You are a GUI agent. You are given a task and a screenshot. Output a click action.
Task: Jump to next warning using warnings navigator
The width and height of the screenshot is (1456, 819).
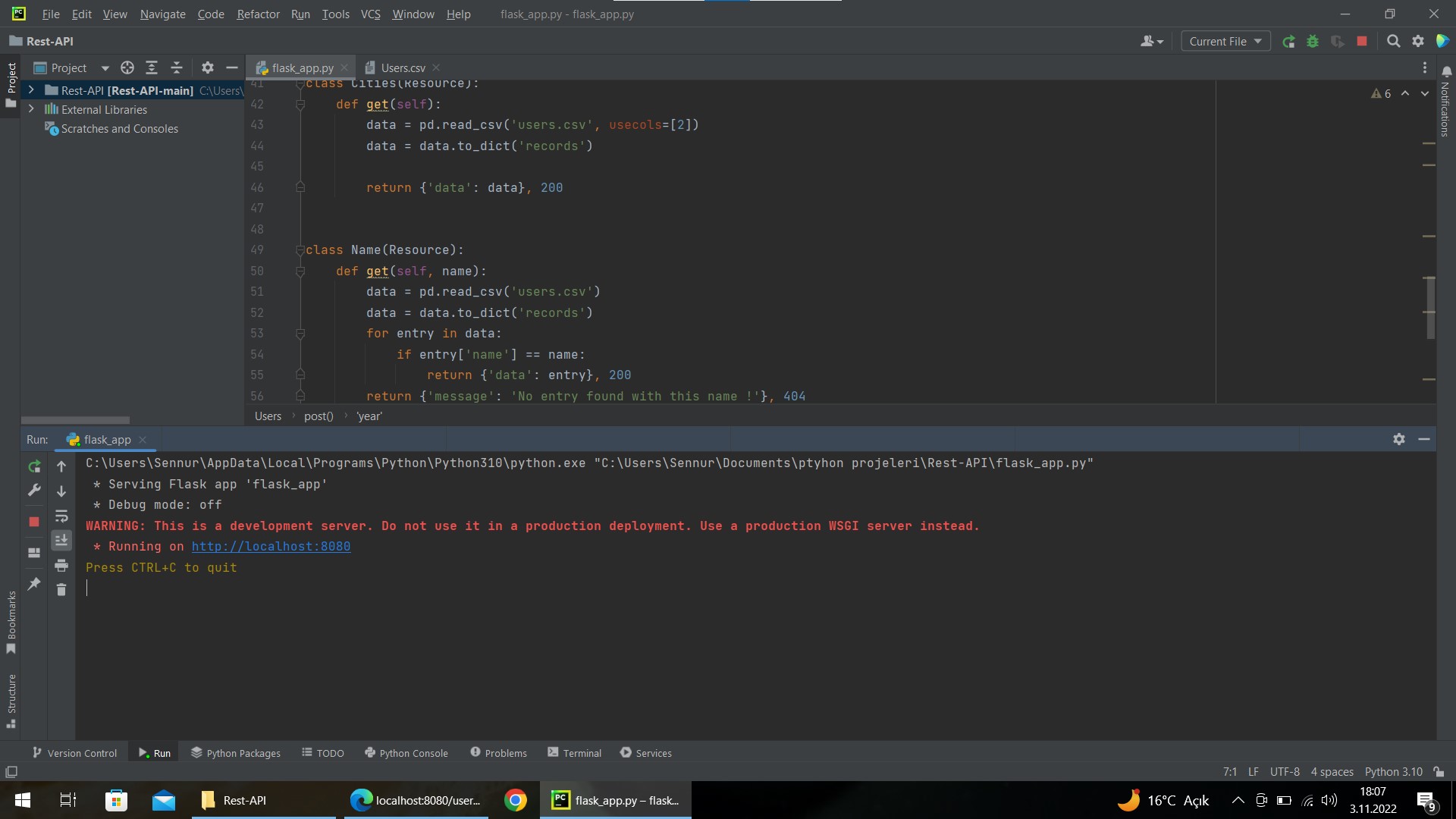(1426, 93)
